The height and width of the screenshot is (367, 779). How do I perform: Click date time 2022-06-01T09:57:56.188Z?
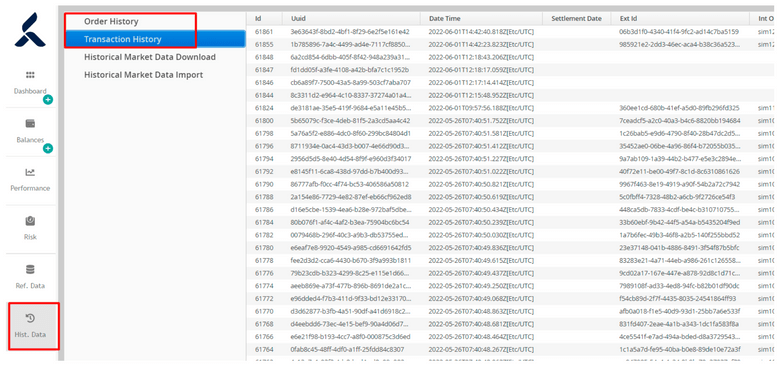click(481, 108)
